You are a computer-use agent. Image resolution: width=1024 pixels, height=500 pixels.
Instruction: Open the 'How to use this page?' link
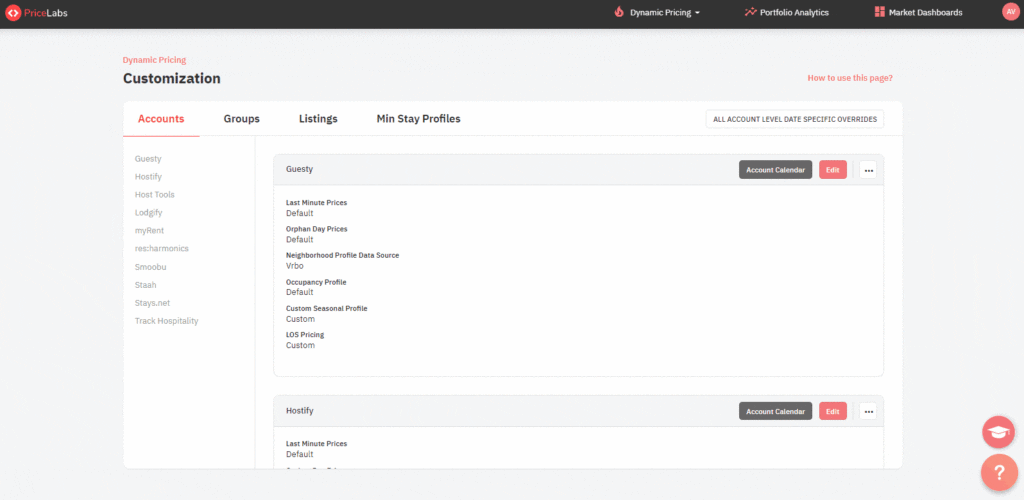850,78
